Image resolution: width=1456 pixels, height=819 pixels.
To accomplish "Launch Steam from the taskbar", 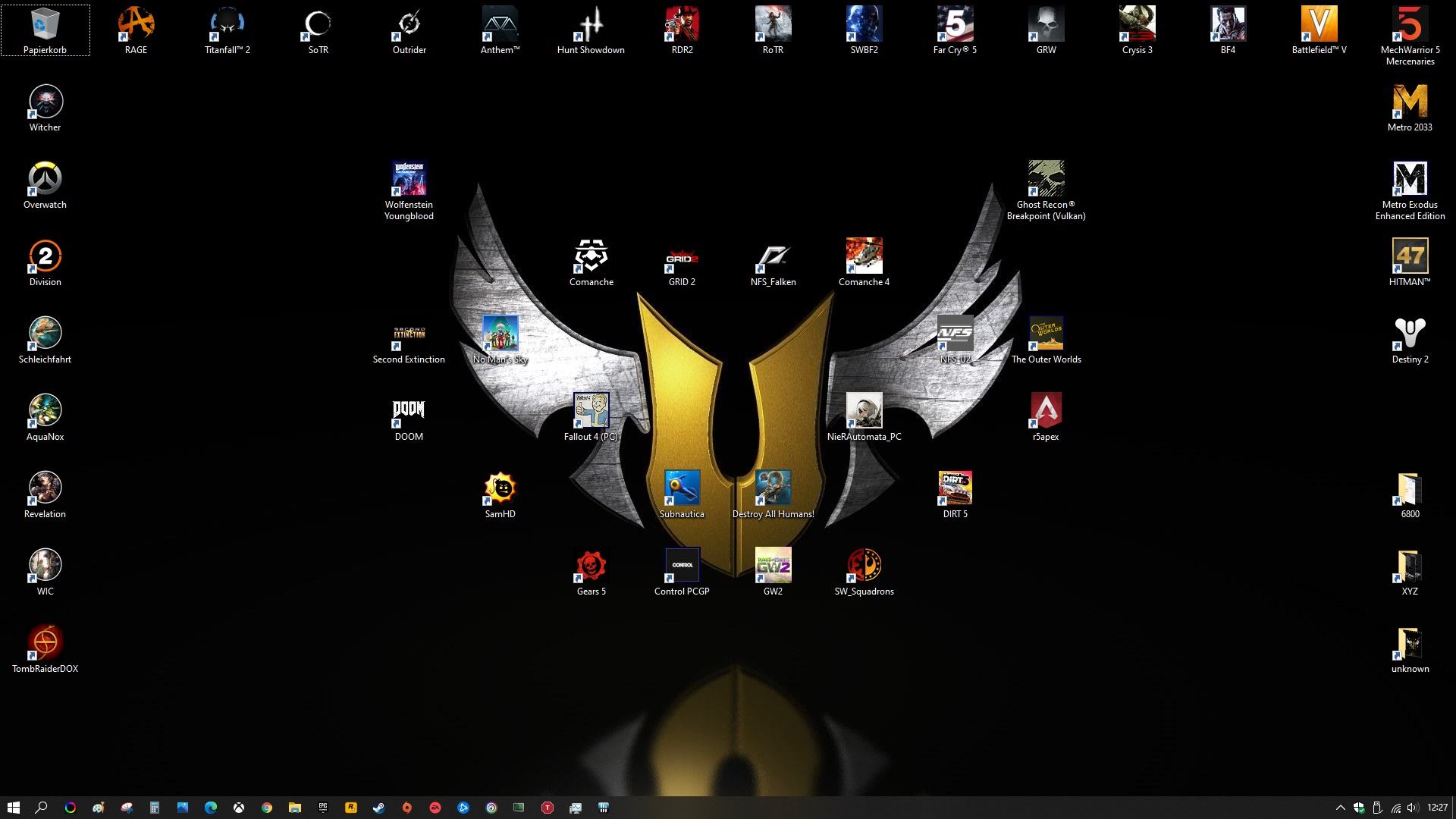I will (x=379, y=808).
